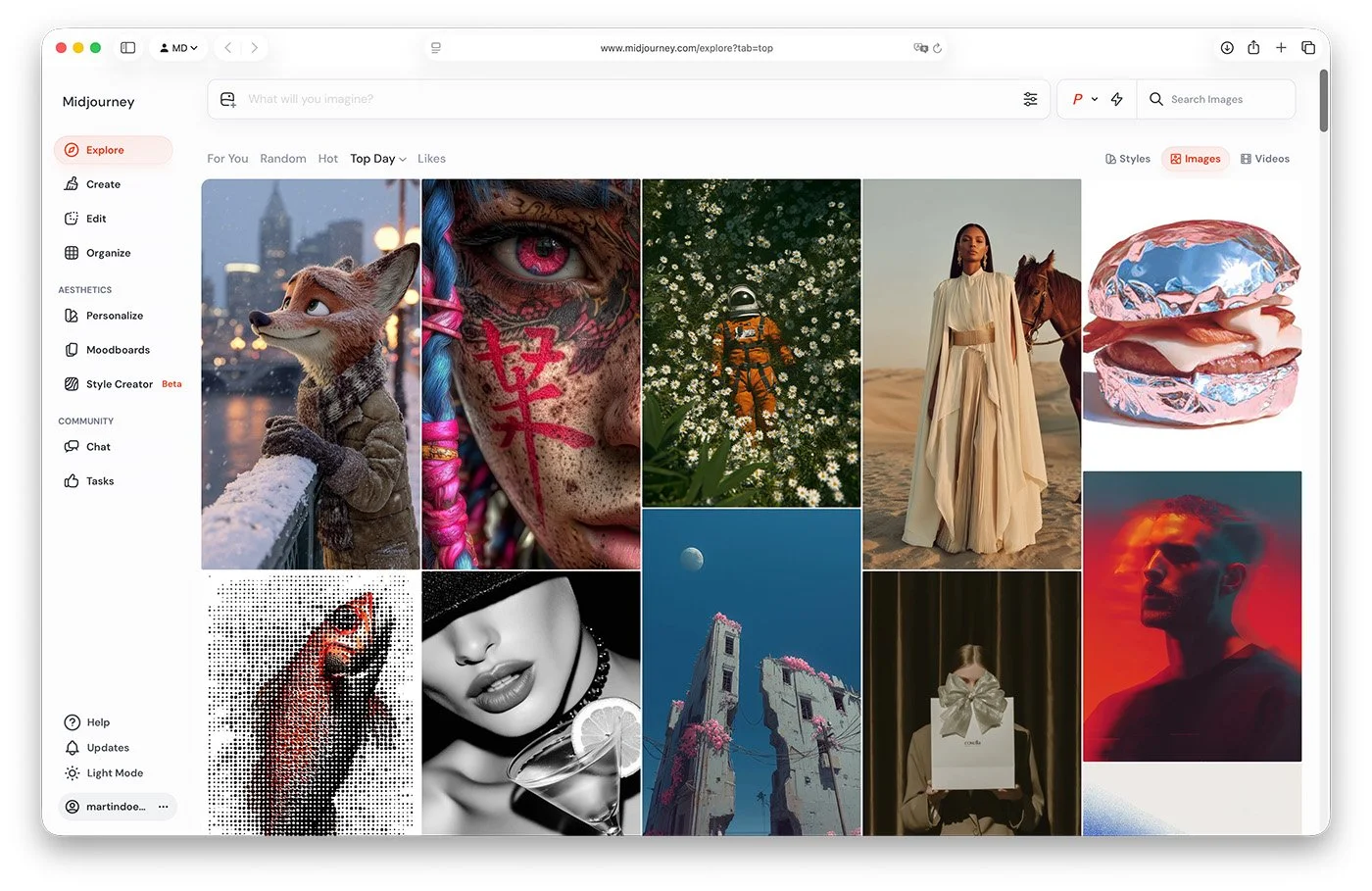Open martindoe account profile
The image size is (1372, 891).
(105, 807)
